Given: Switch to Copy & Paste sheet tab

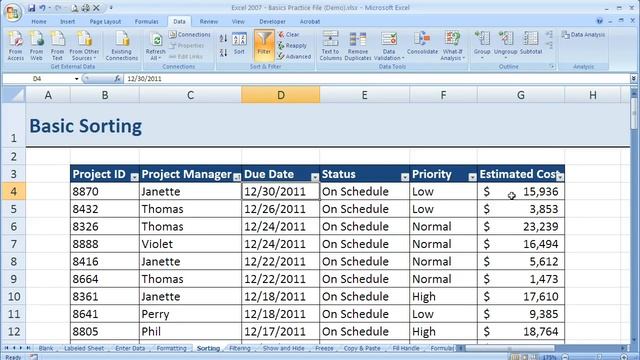Looking at the screenshot, I should [x=362, y=348].
